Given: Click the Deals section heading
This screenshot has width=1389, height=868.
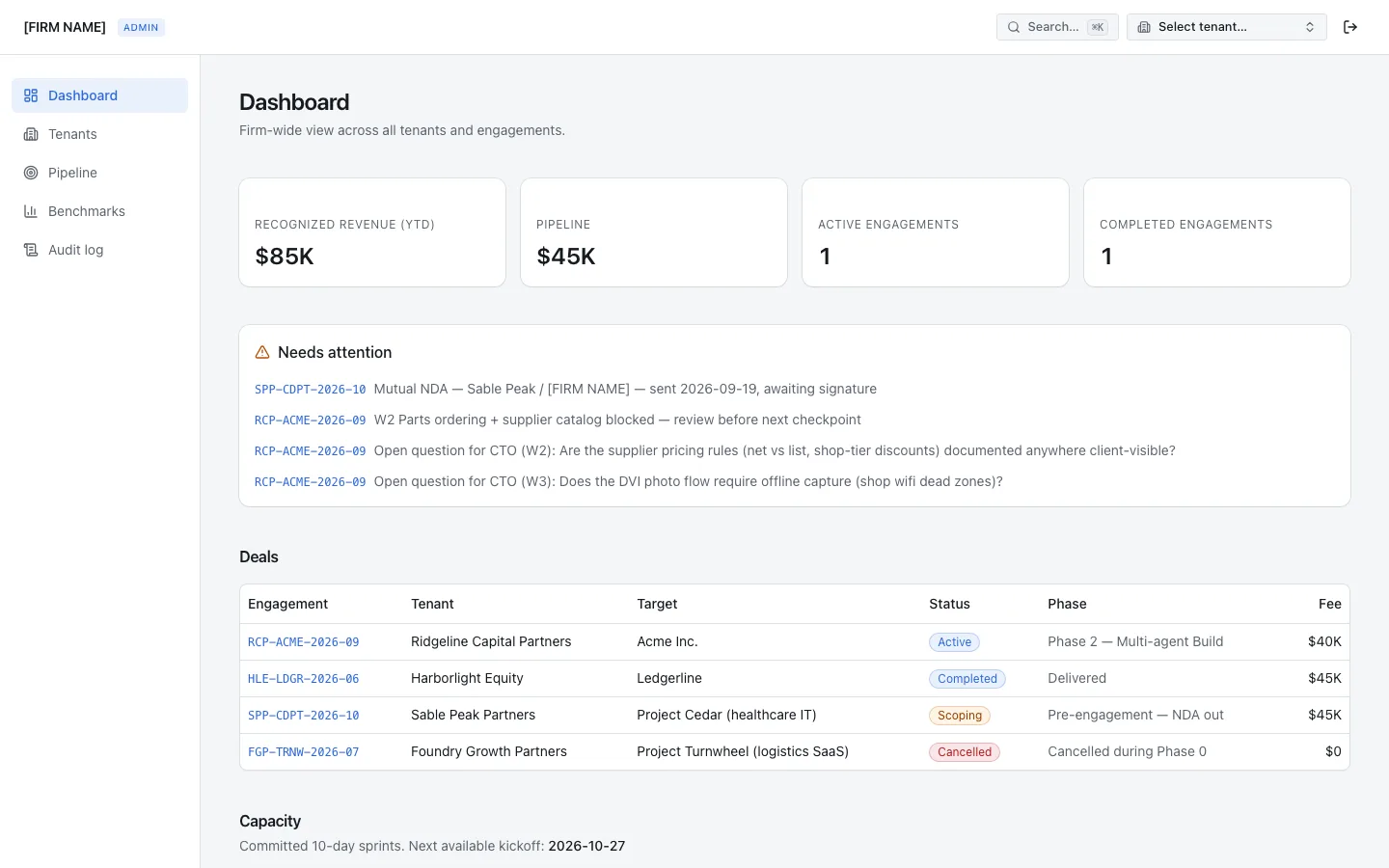Looking at the screenshot, I should tap(259, 556).
